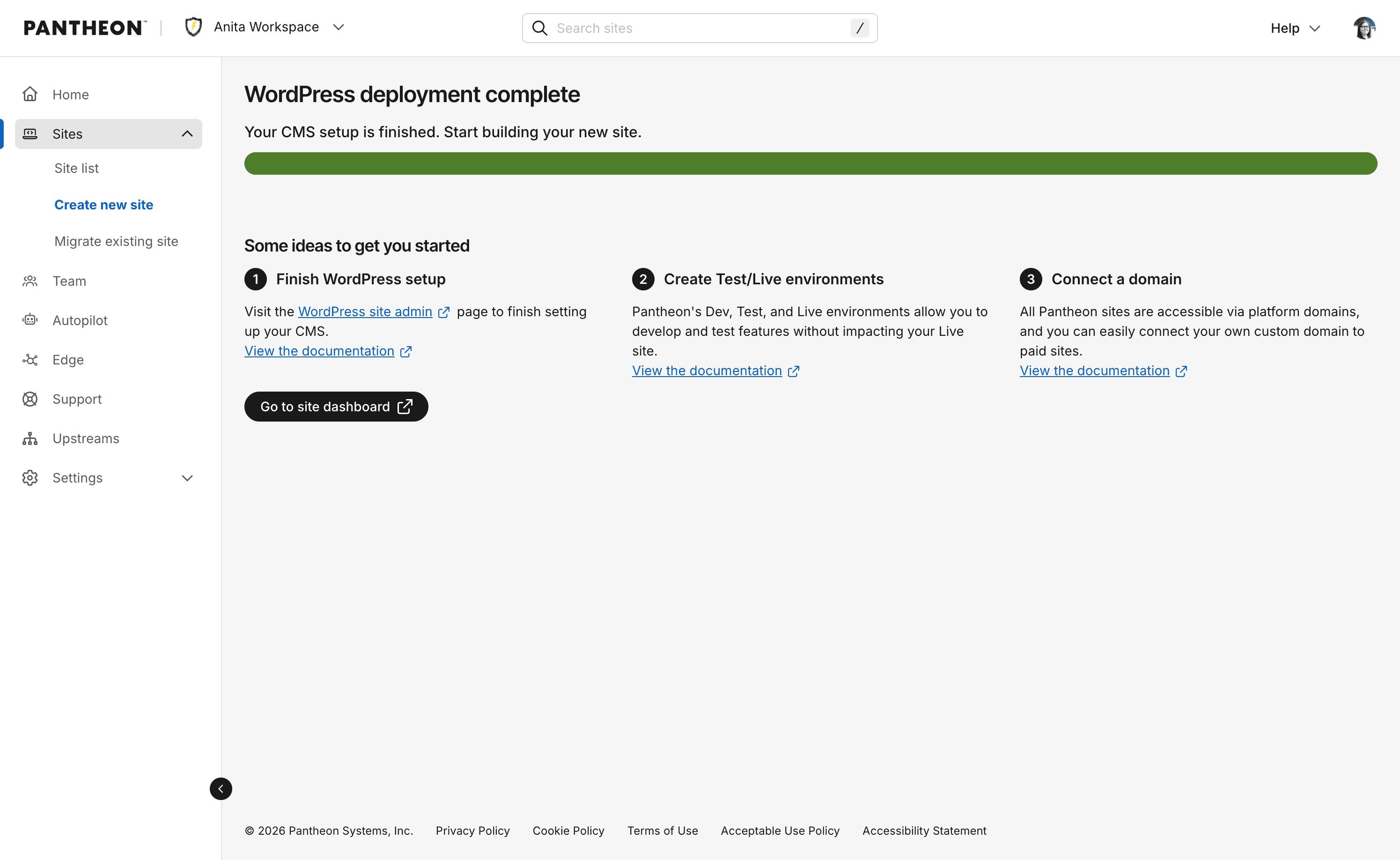Click Go to site dashboard button

(336, 407)
